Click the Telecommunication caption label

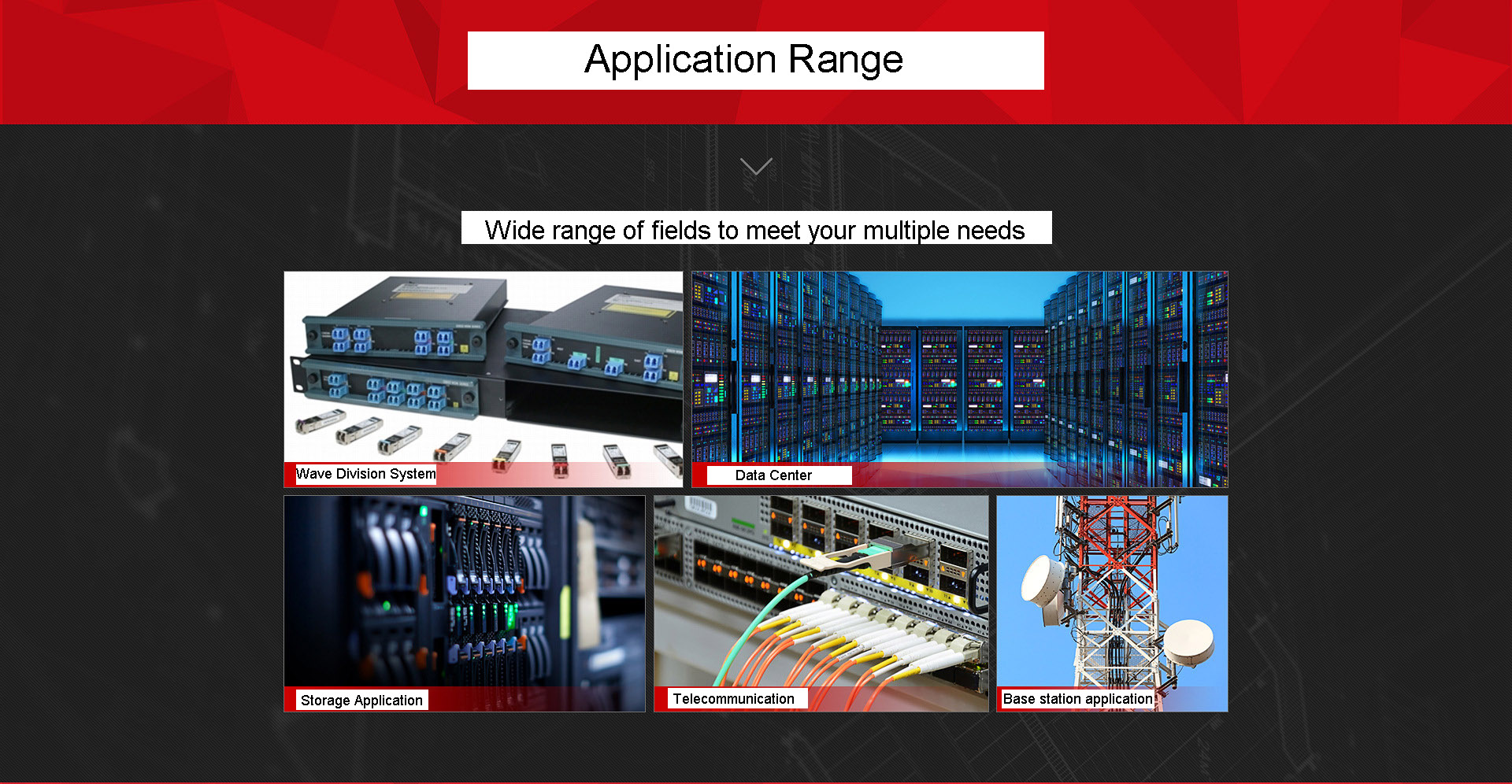point(733,699)
